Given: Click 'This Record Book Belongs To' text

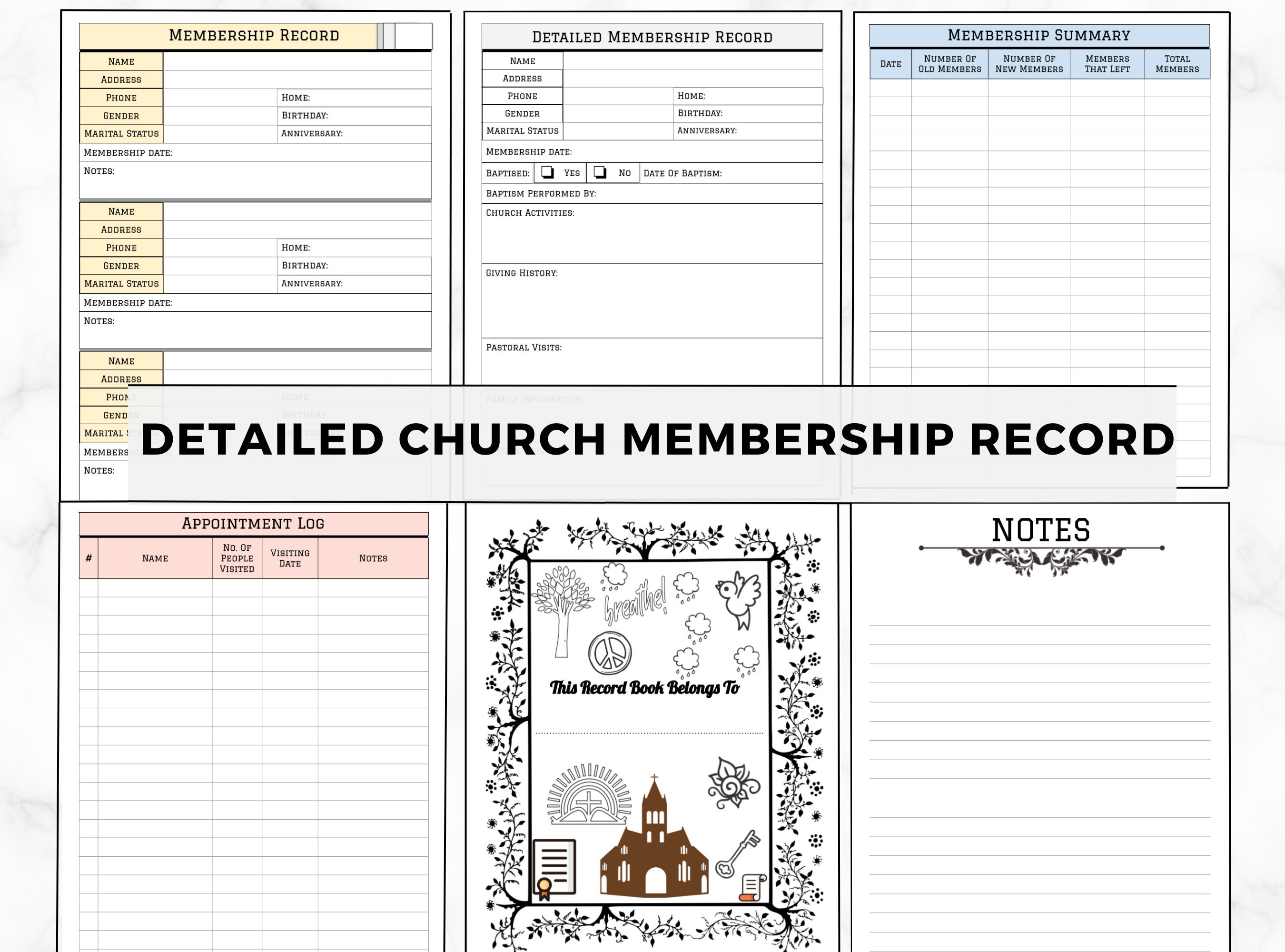Looking at the screenshot, I should [644, 687].
